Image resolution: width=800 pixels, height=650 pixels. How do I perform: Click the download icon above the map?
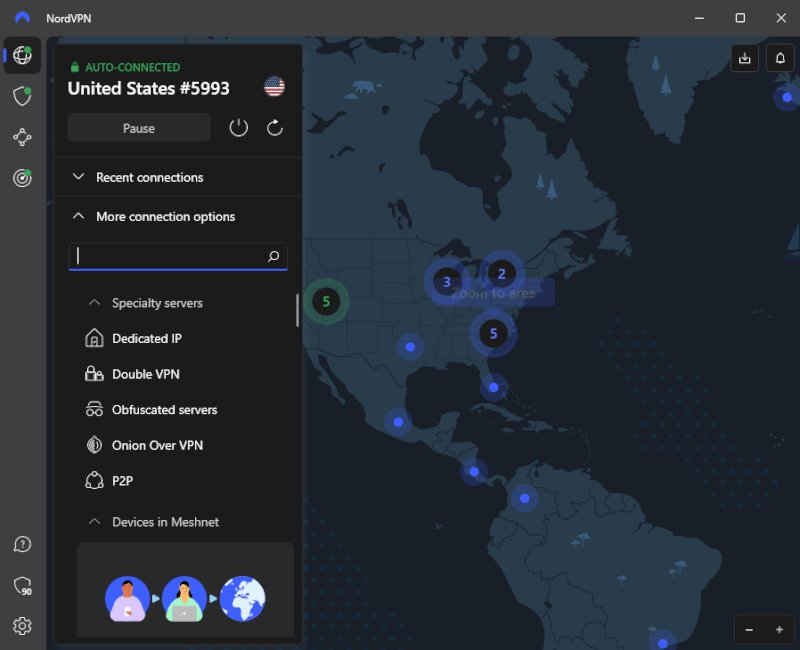click(x=745, y=58)
